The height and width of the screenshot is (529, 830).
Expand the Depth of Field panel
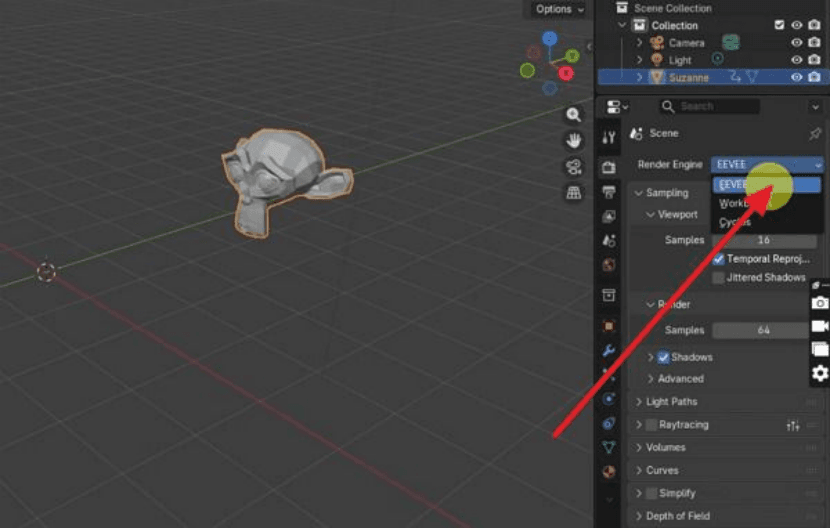coord(639,516)
